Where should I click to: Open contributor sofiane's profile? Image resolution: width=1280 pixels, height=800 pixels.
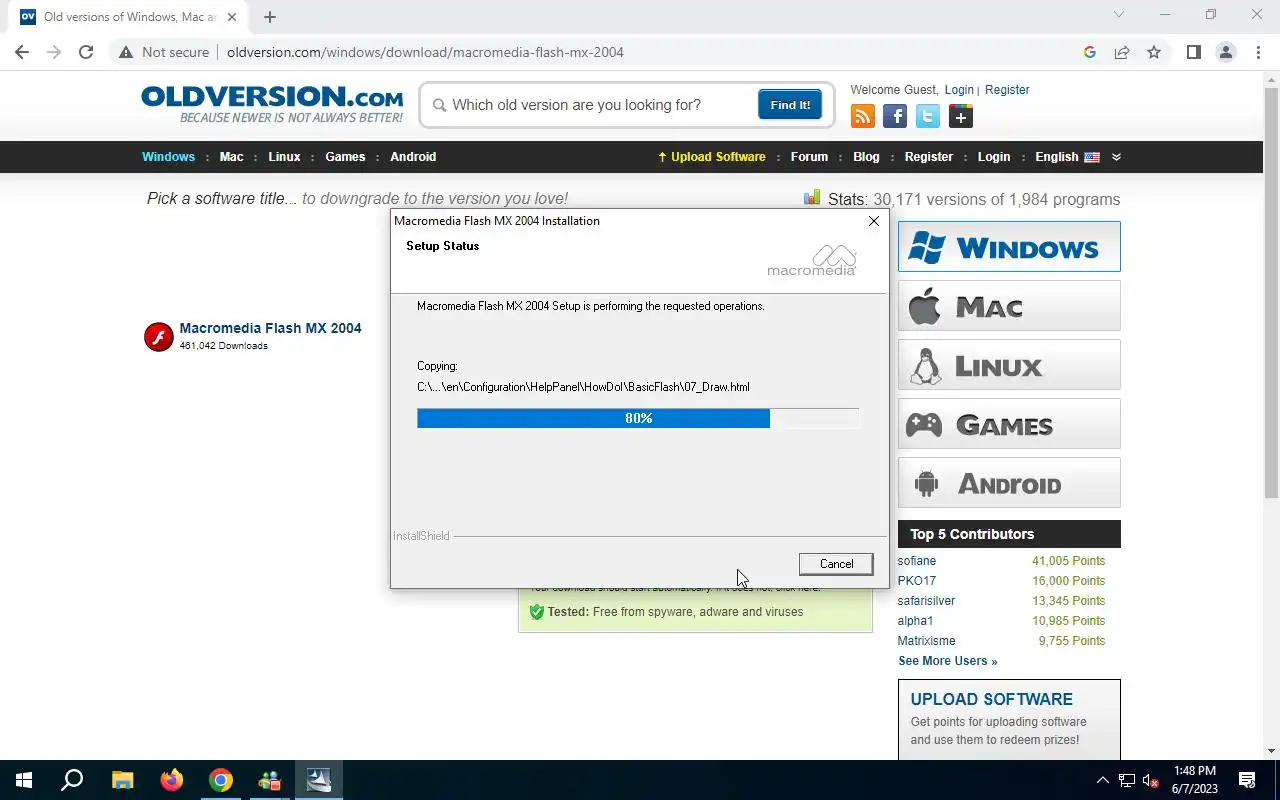[x=917, y=561]
